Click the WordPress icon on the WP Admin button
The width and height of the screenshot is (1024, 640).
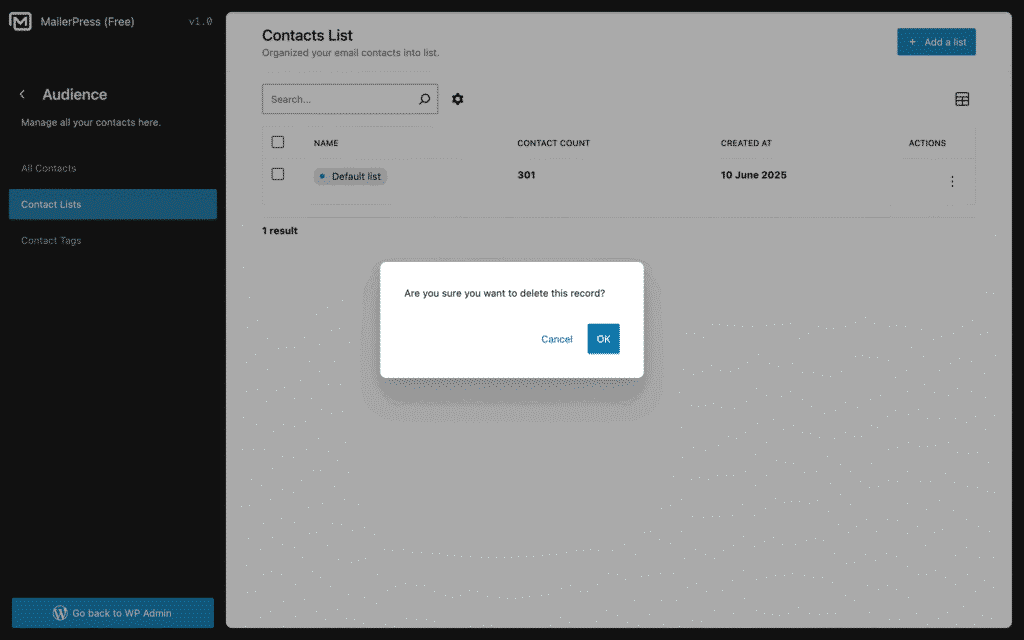[x=61, y=612]
